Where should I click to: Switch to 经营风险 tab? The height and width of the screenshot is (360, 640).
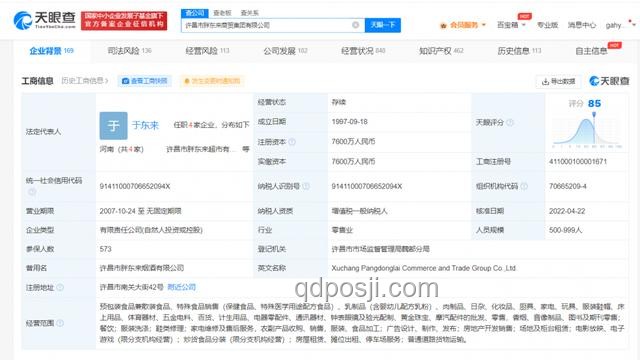pyautogui.click(x=207, y=51)
